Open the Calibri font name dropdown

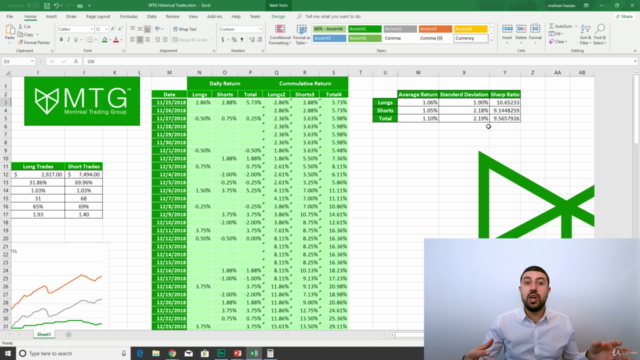point(91,29)
